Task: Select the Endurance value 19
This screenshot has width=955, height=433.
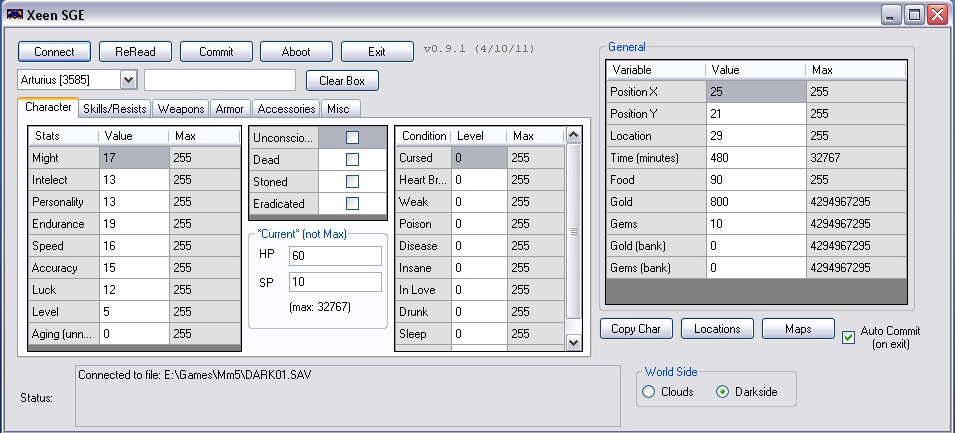Action: (x=134, y=224)
